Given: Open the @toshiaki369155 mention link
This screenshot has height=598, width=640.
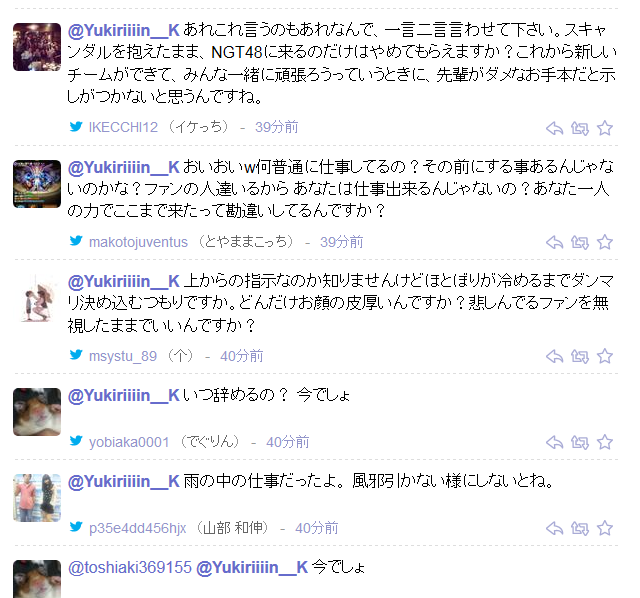Looking at the screenshot, I should point(130,567).
